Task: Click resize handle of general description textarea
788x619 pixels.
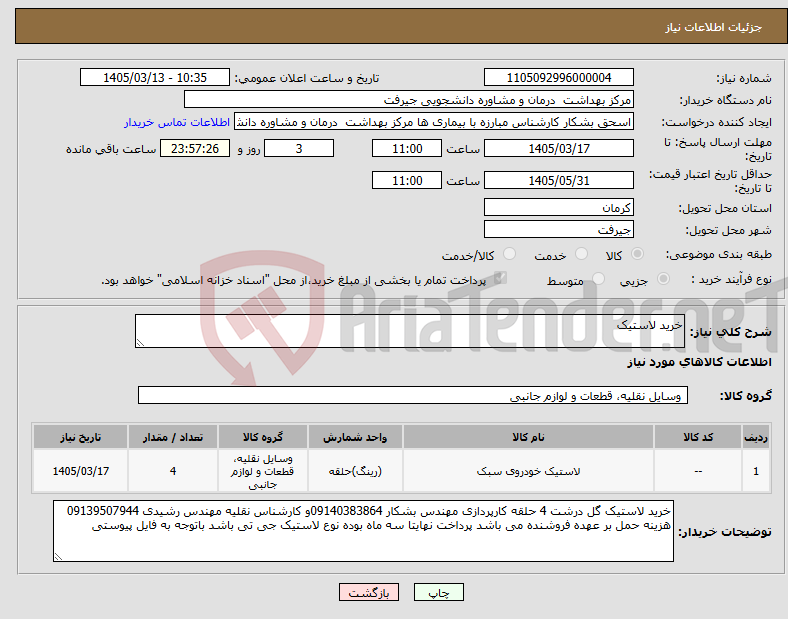Action: (140, 343)
